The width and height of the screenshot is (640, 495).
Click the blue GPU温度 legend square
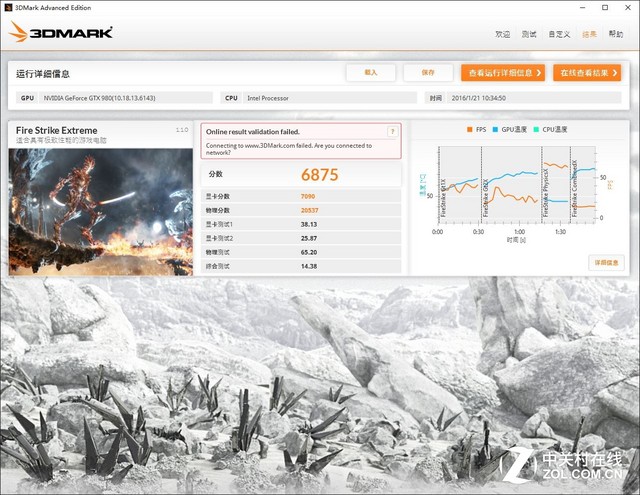tap(497, 130)
